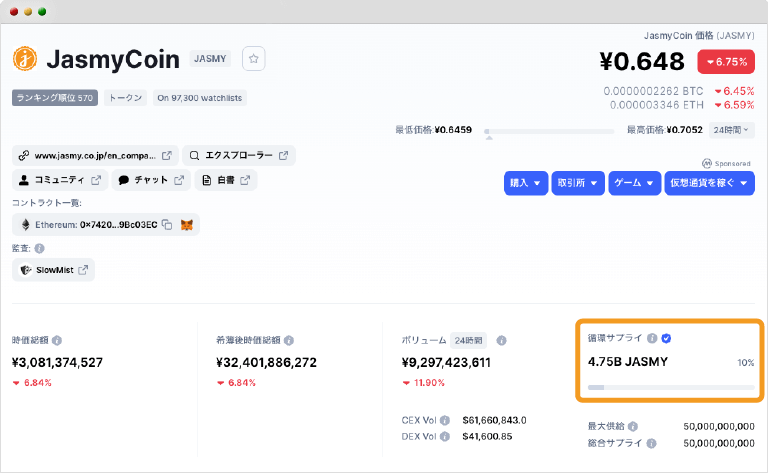Click the JasmyCoin orange logo icon
Screen dimensions: 768x473
pyautogui.click(x=25, y=59)
